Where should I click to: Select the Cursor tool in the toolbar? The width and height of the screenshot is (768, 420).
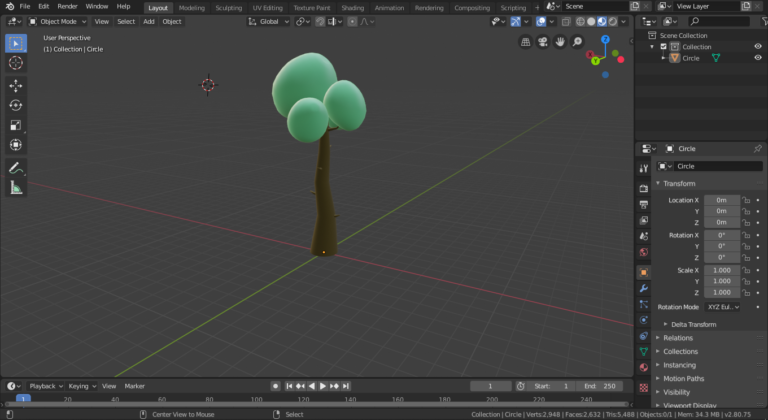(x=16, y=63)
